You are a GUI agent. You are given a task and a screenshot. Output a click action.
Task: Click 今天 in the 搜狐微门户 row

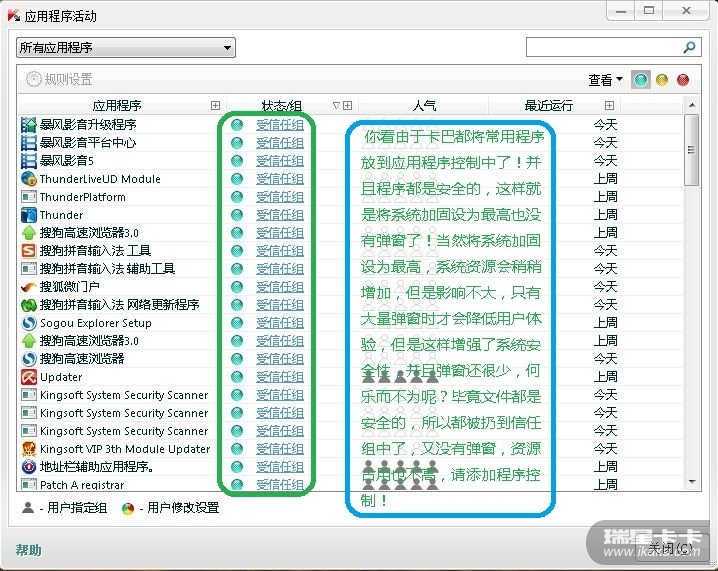point(605,287)
